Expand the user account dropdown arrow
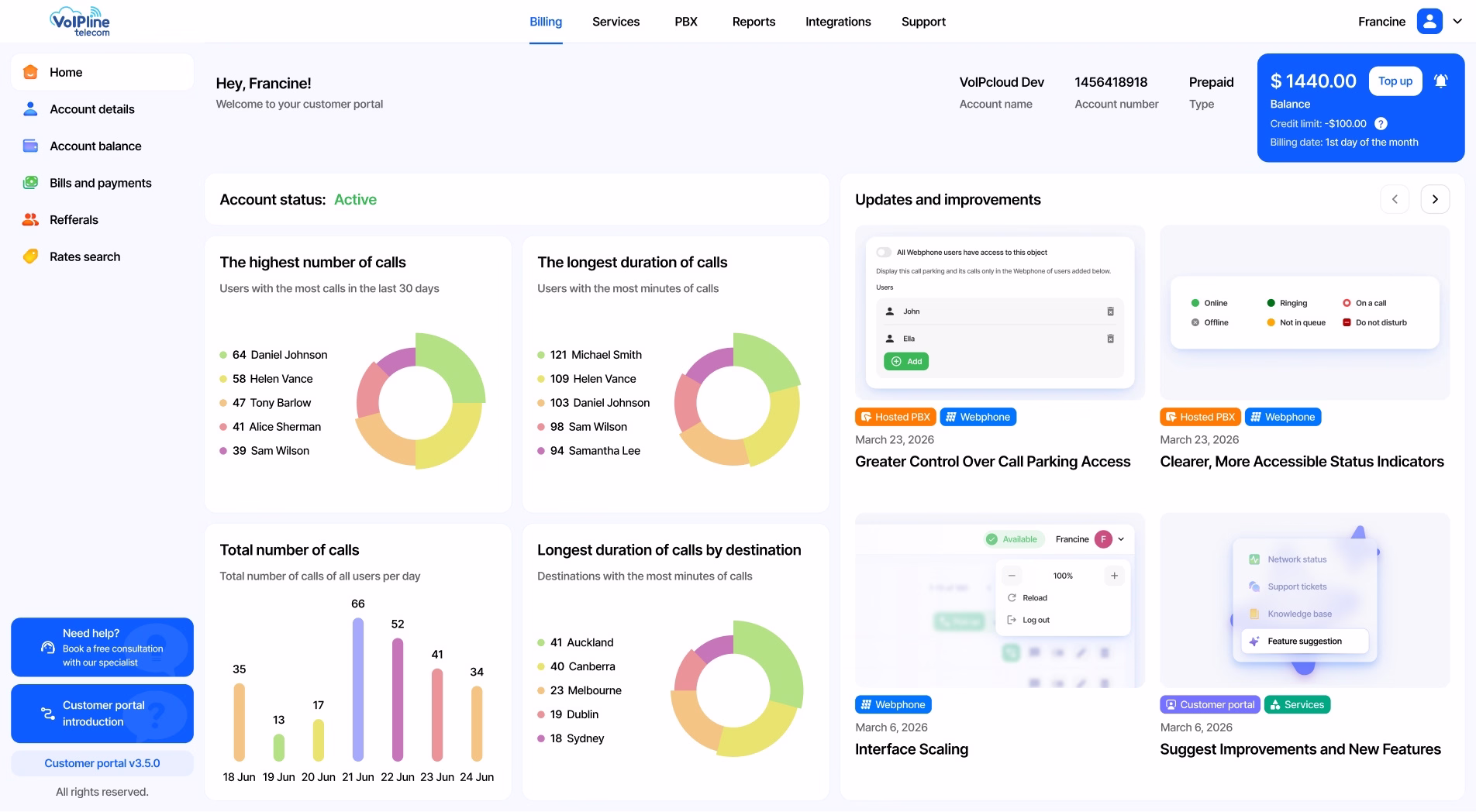 pyautogui.click(x=1457, y=22)
